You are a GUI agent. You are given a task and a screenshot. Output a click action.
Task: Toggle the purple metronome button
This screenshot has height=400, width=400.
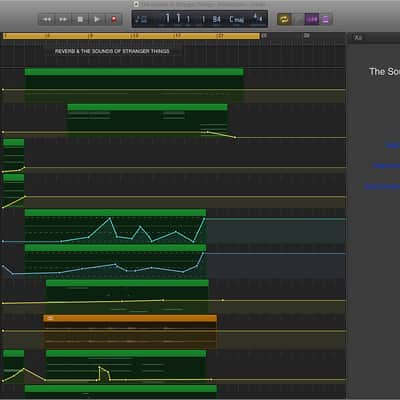(325, 19)
